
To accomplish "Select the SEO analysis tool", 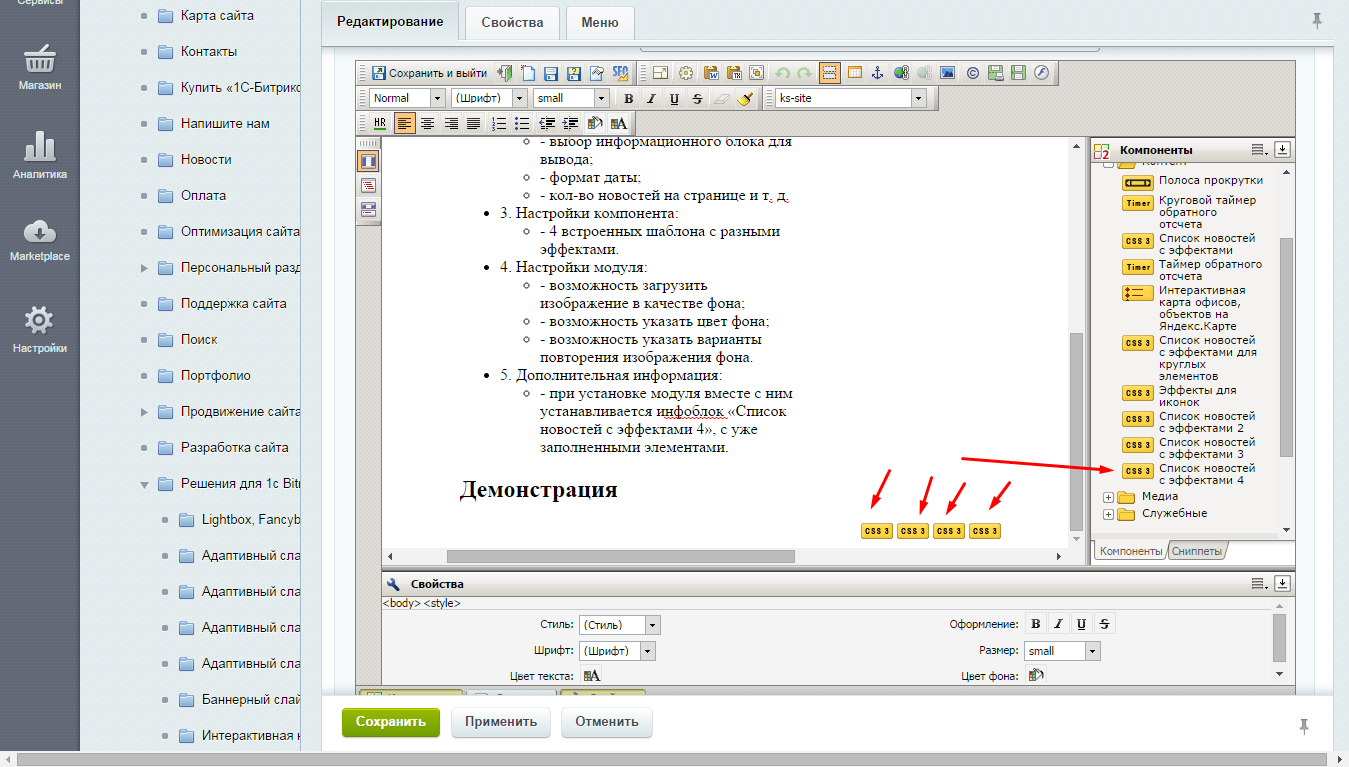I will pyautogui.click(x=621, y=72).
